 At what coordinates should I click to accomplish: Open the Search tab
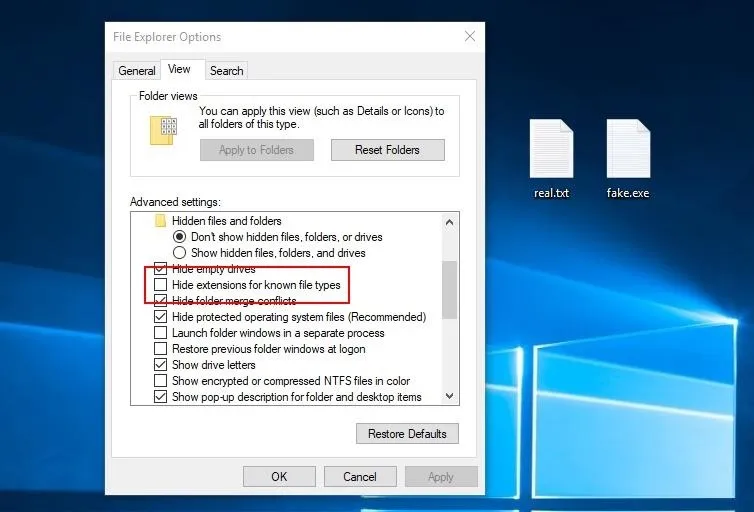(x=226, y=71)
